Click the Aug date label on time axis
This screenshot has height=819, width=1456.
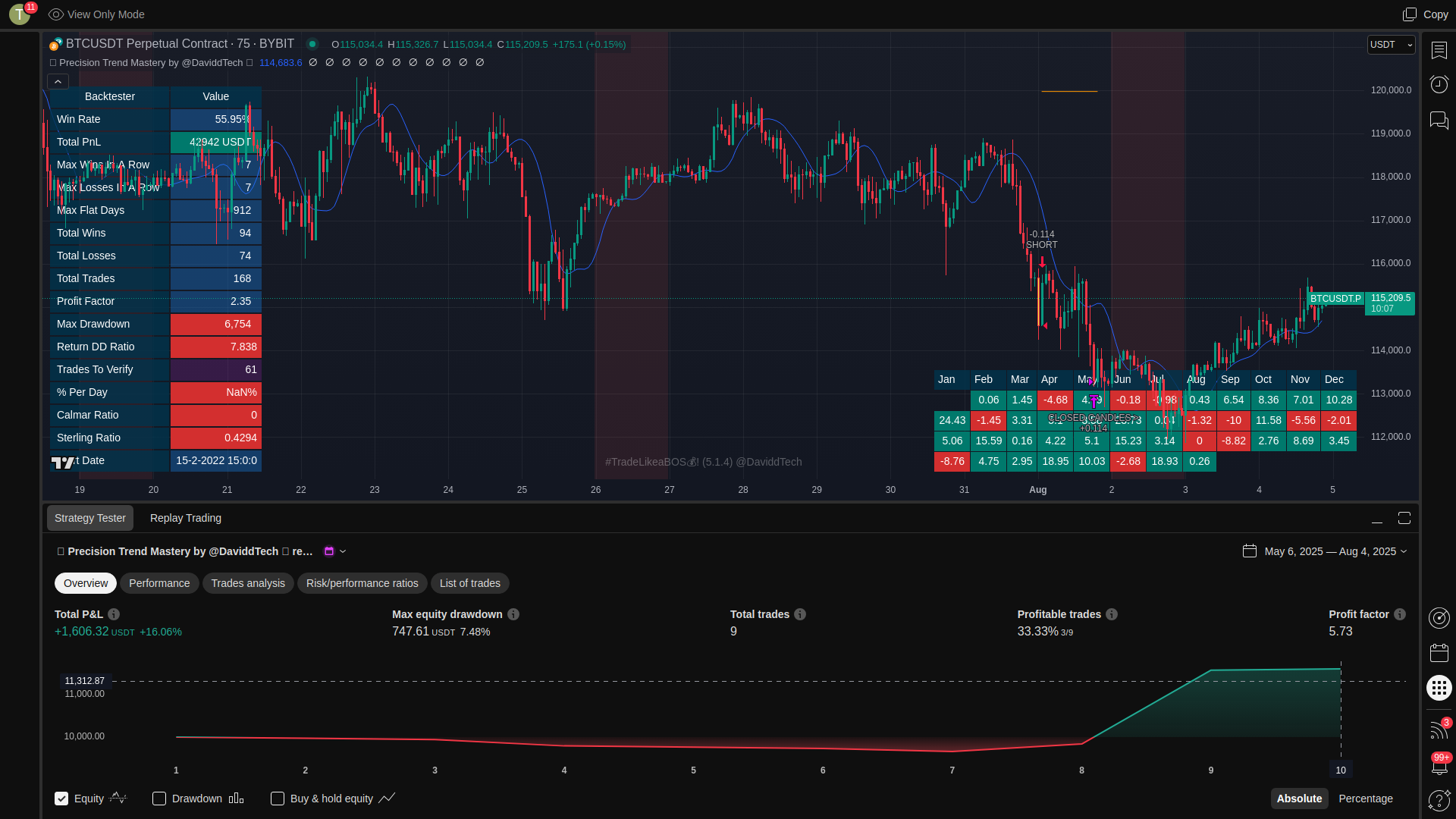point(1037,490)
